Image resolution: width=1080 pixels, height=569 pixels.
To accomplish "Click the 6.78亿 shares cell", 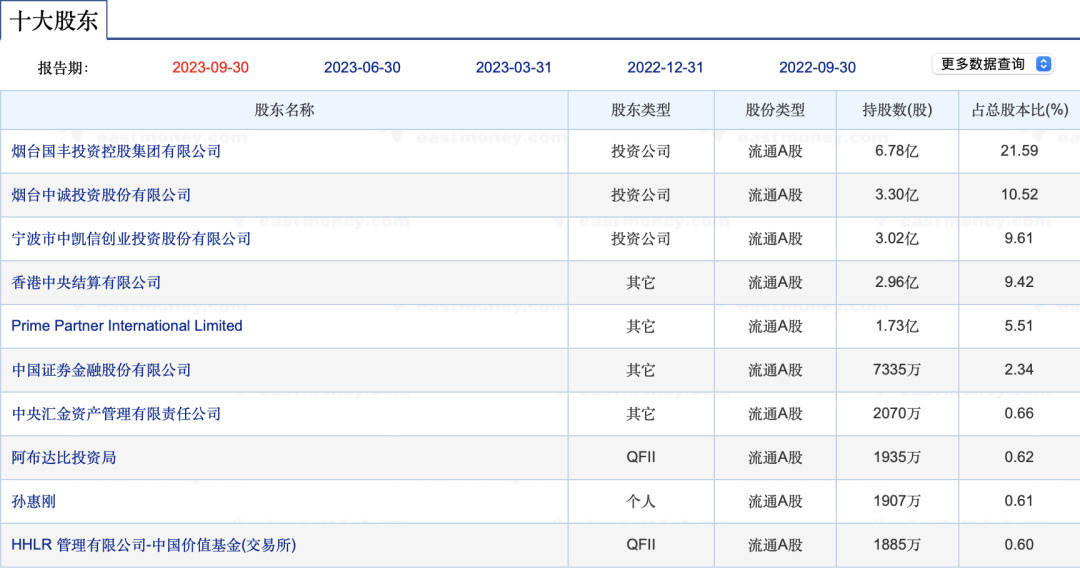I will pyautogui.click(x=897, y=151).
